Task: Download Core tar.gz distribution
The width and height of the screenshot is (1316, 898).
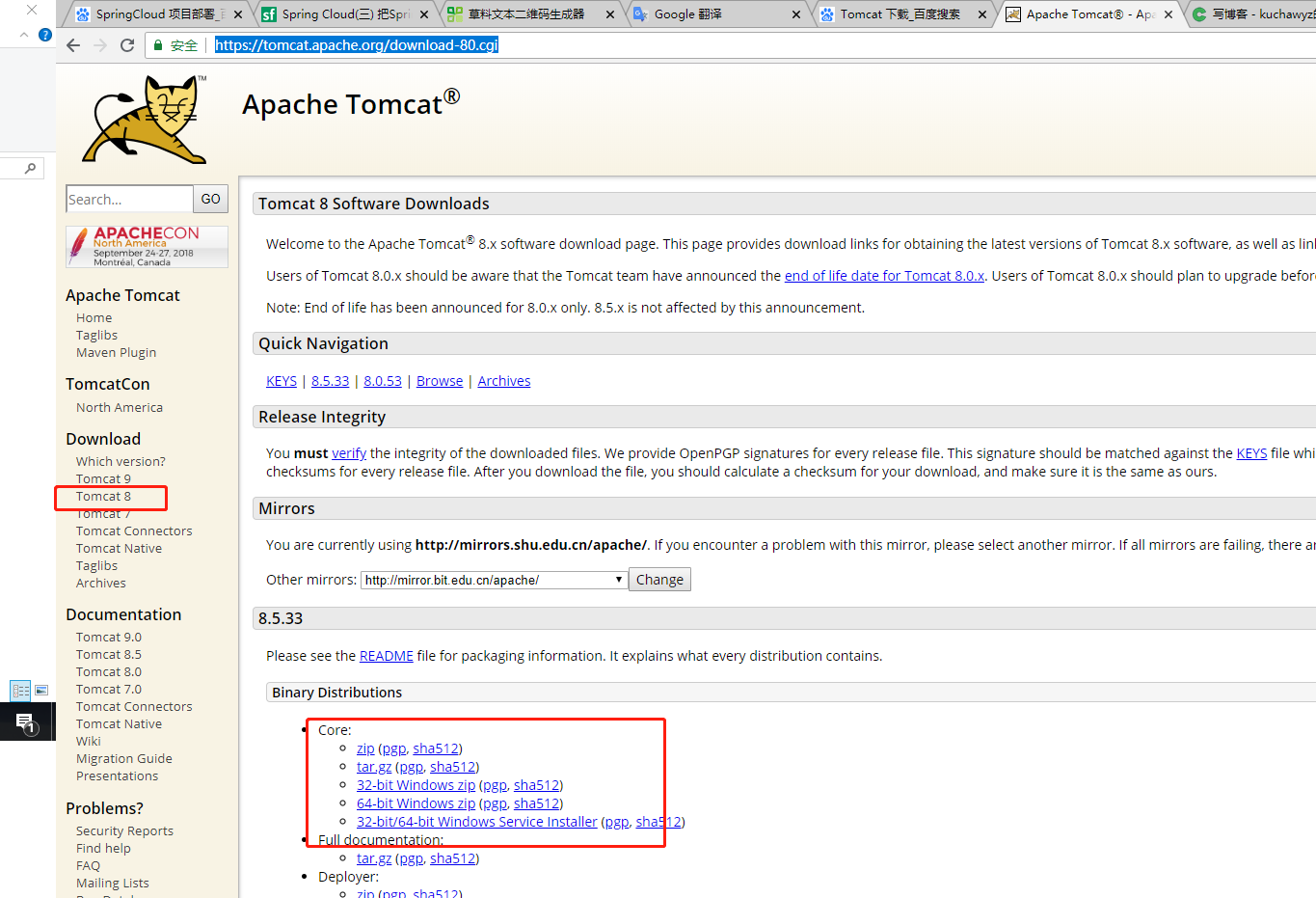Action: coord(374,767)
